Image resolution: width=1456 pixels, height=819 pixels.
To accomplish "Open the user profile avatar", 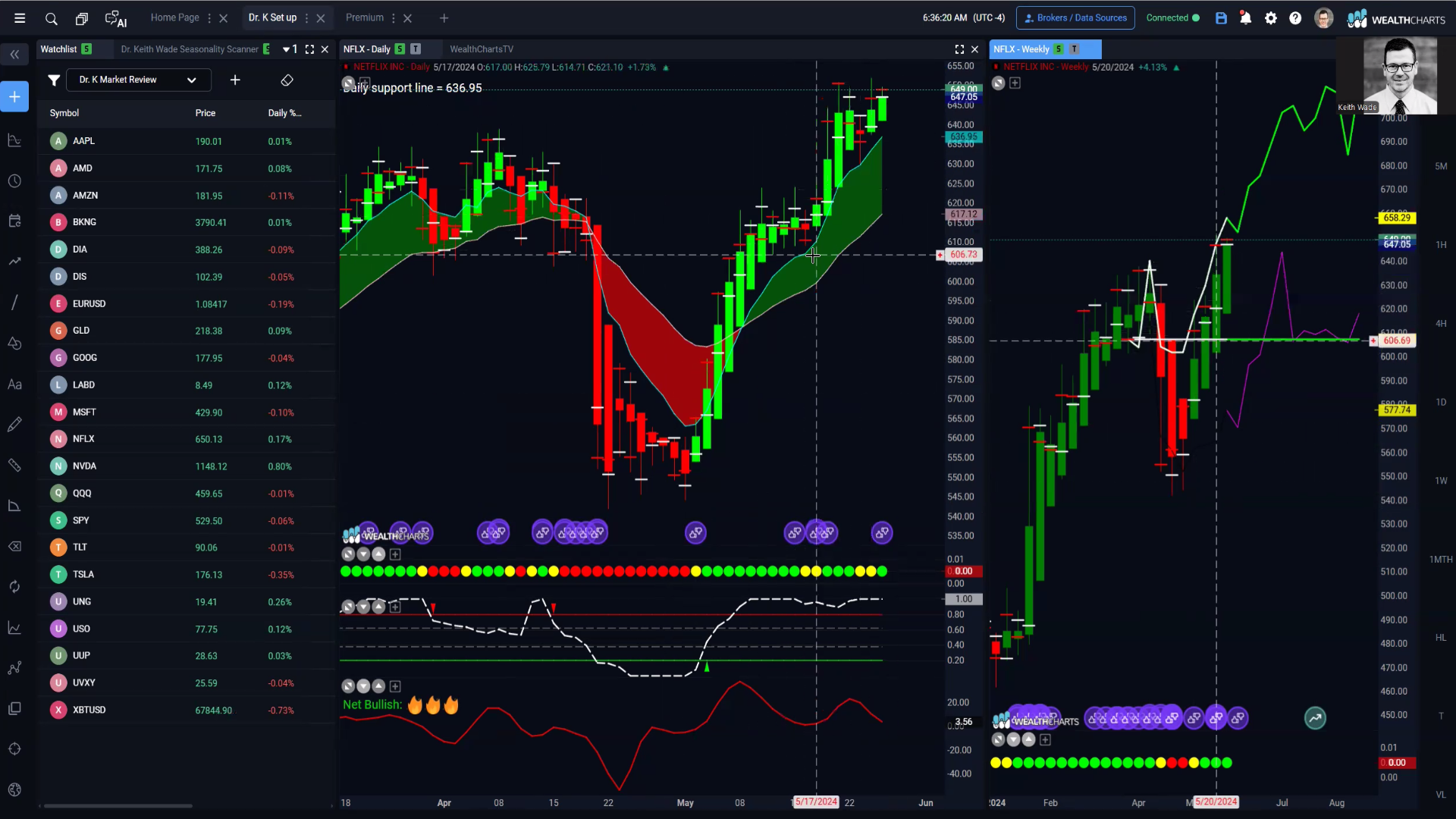I will (1323, 18).
